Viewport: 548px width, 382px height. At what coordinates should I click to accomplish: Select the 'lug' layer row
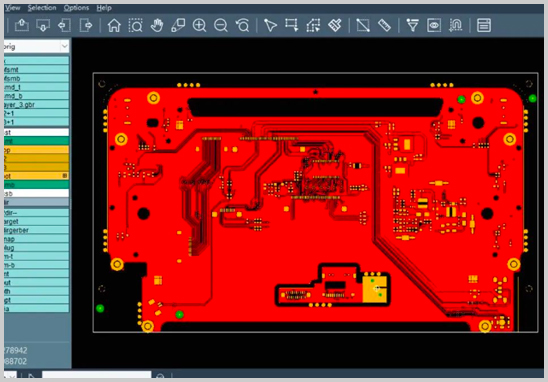[x=36, y=248]
